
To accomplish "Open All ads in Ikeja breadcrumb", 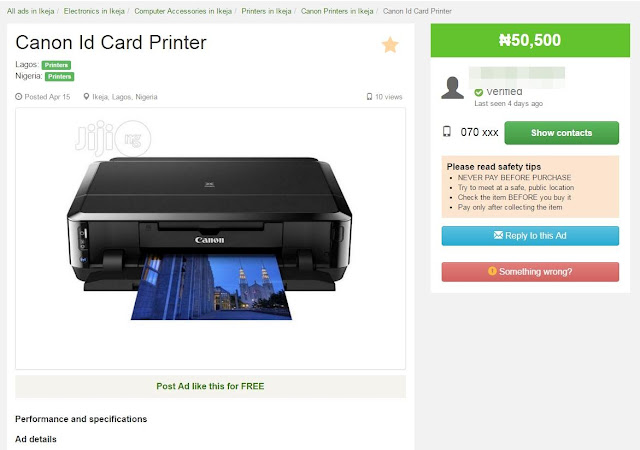I will coord(31,11).
